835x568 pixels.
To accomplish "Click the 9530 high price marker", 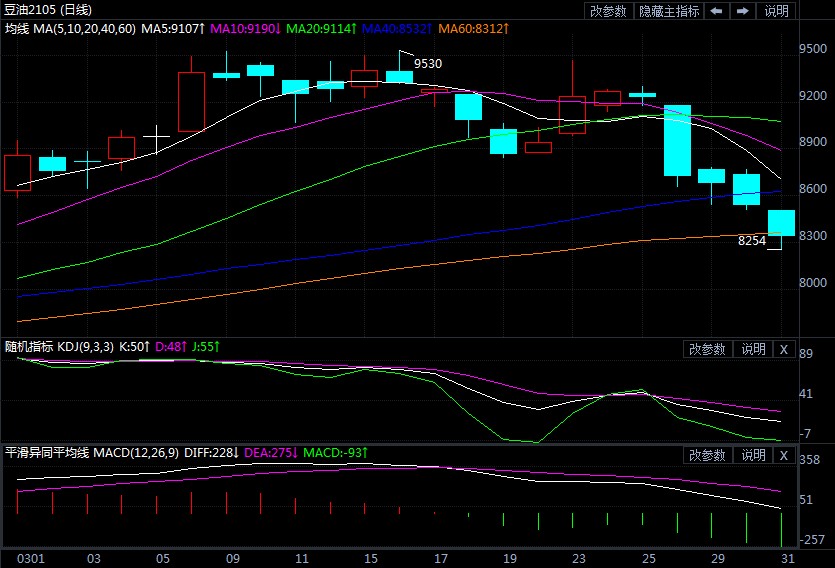I will pos(428,63).
